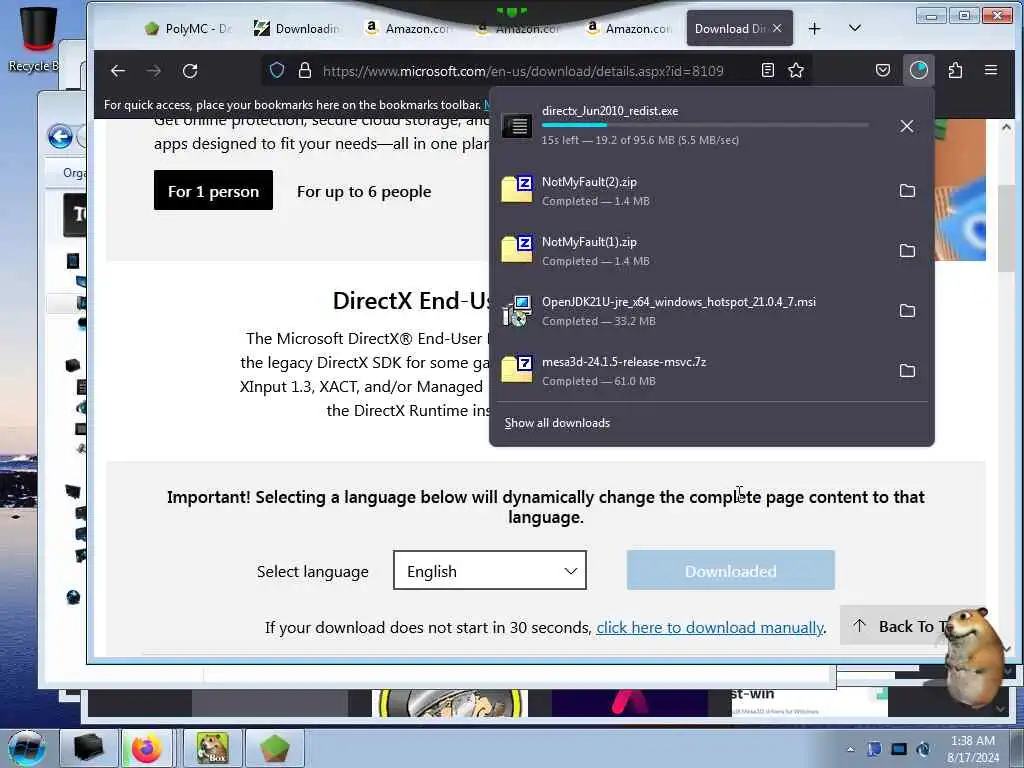Select the For 1 person option

[x=213, y=191]
